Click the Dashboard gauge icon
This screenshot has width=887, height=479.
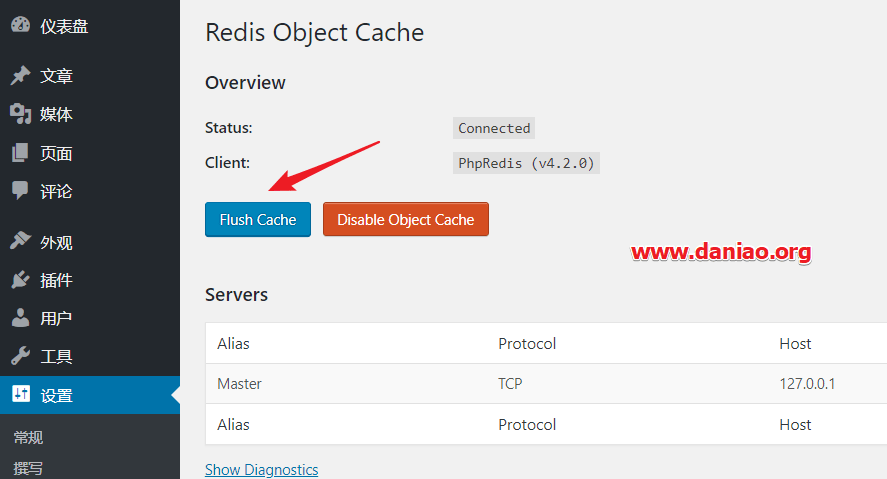(20, 25)
